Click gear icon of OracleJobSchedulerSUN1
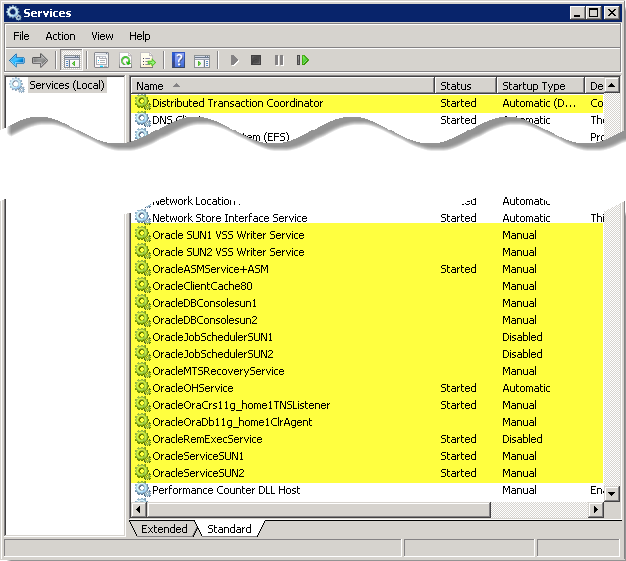The height and width of the screenshot is (561, 626). pyautogui.click(x=142, y=337)
